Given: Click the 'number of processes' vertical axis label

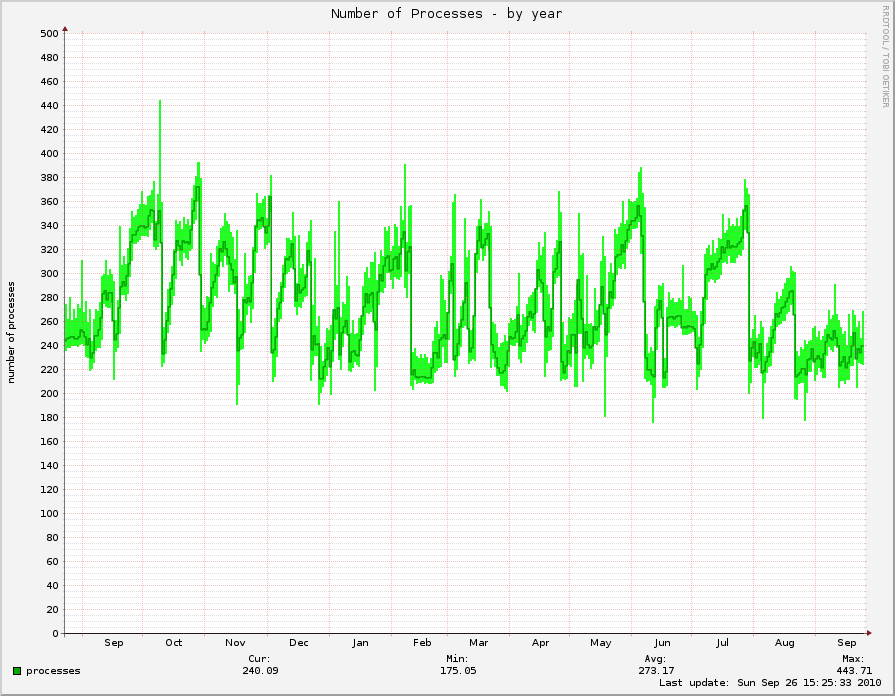Looking at the screenshot, I should [11, 332].
